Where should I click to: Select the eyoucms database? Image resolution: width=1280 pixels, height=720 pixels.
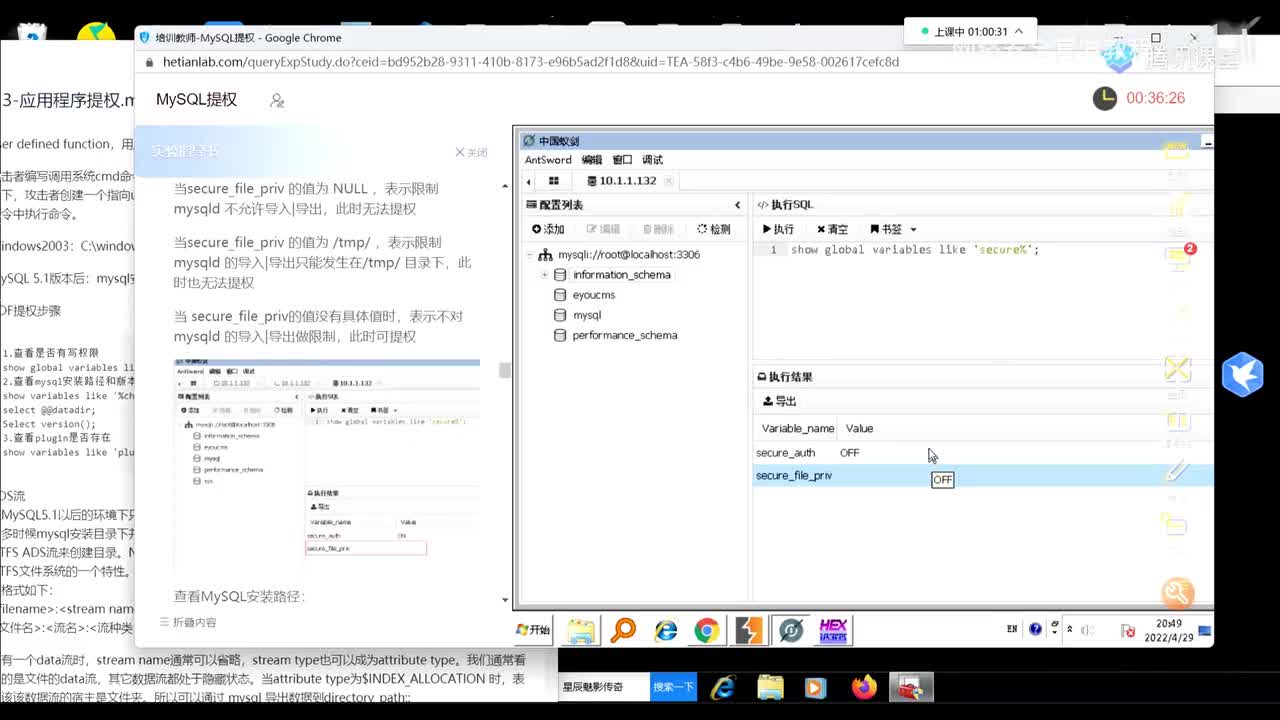tap(593, 295)
